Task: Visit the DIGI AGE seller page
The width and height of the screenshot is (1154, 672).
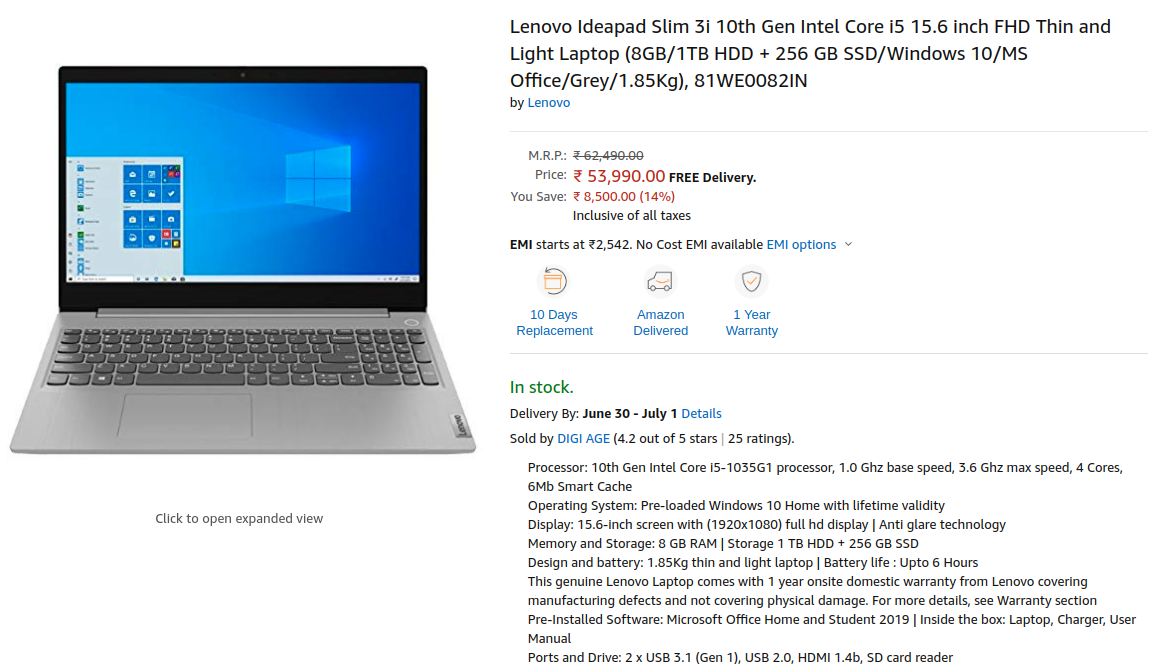Action: pos(583,439)
